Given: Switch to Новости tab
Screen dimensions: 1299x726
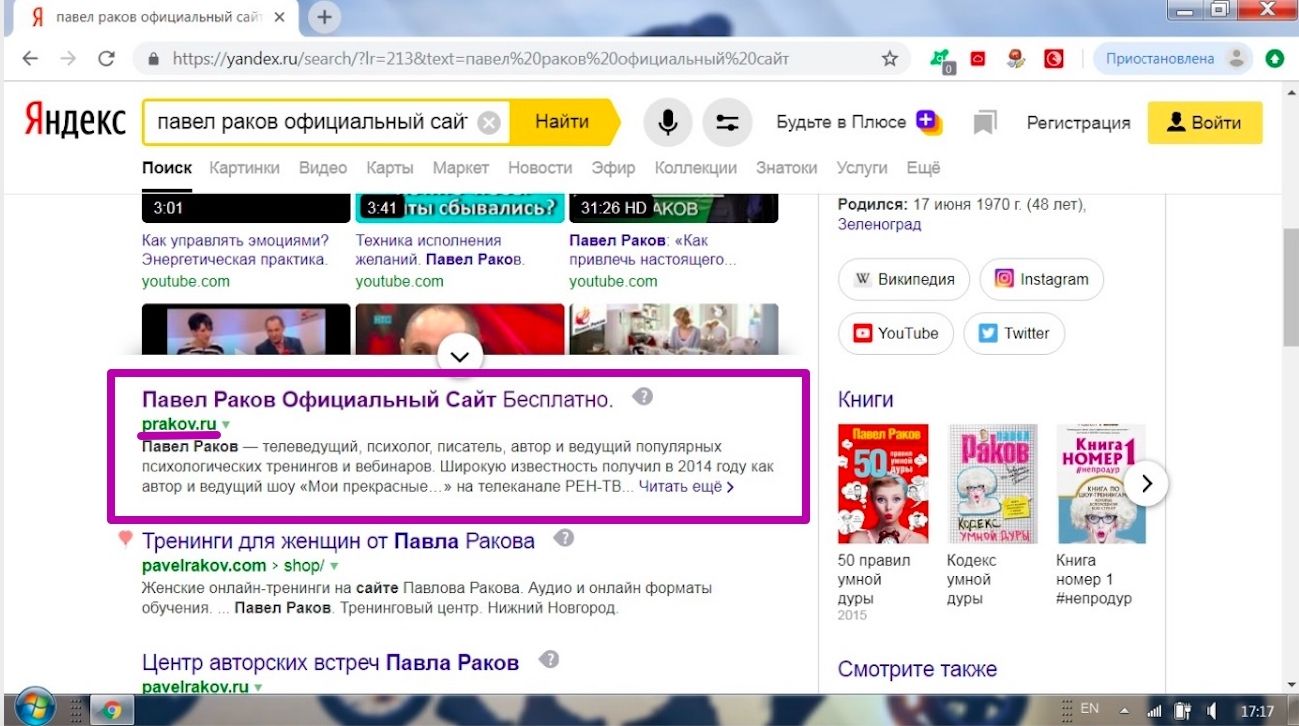Looking at the screenshot, I should pos(540,168).
